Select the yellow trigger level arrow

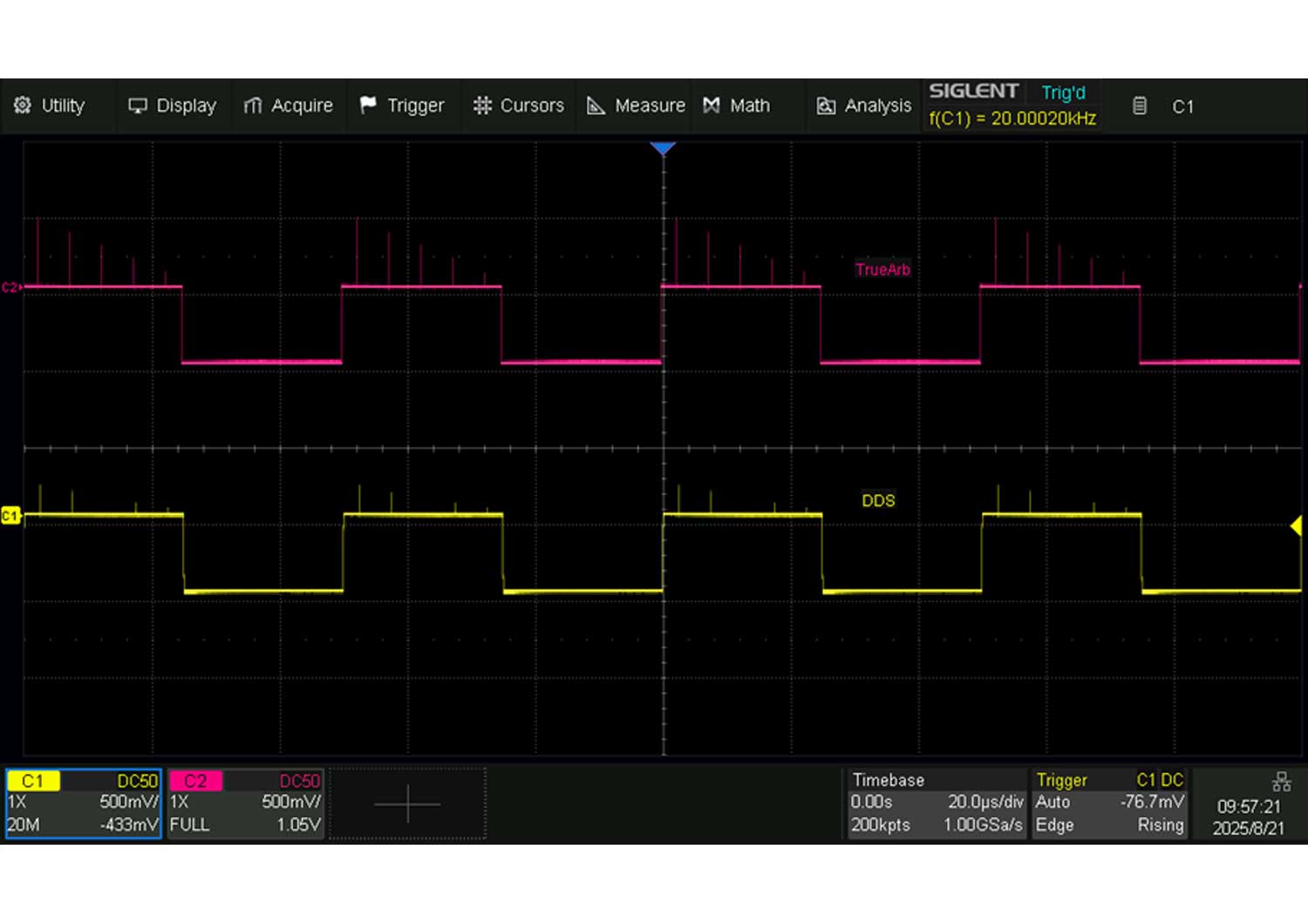pyautogui.click(x=1296, y=526)
